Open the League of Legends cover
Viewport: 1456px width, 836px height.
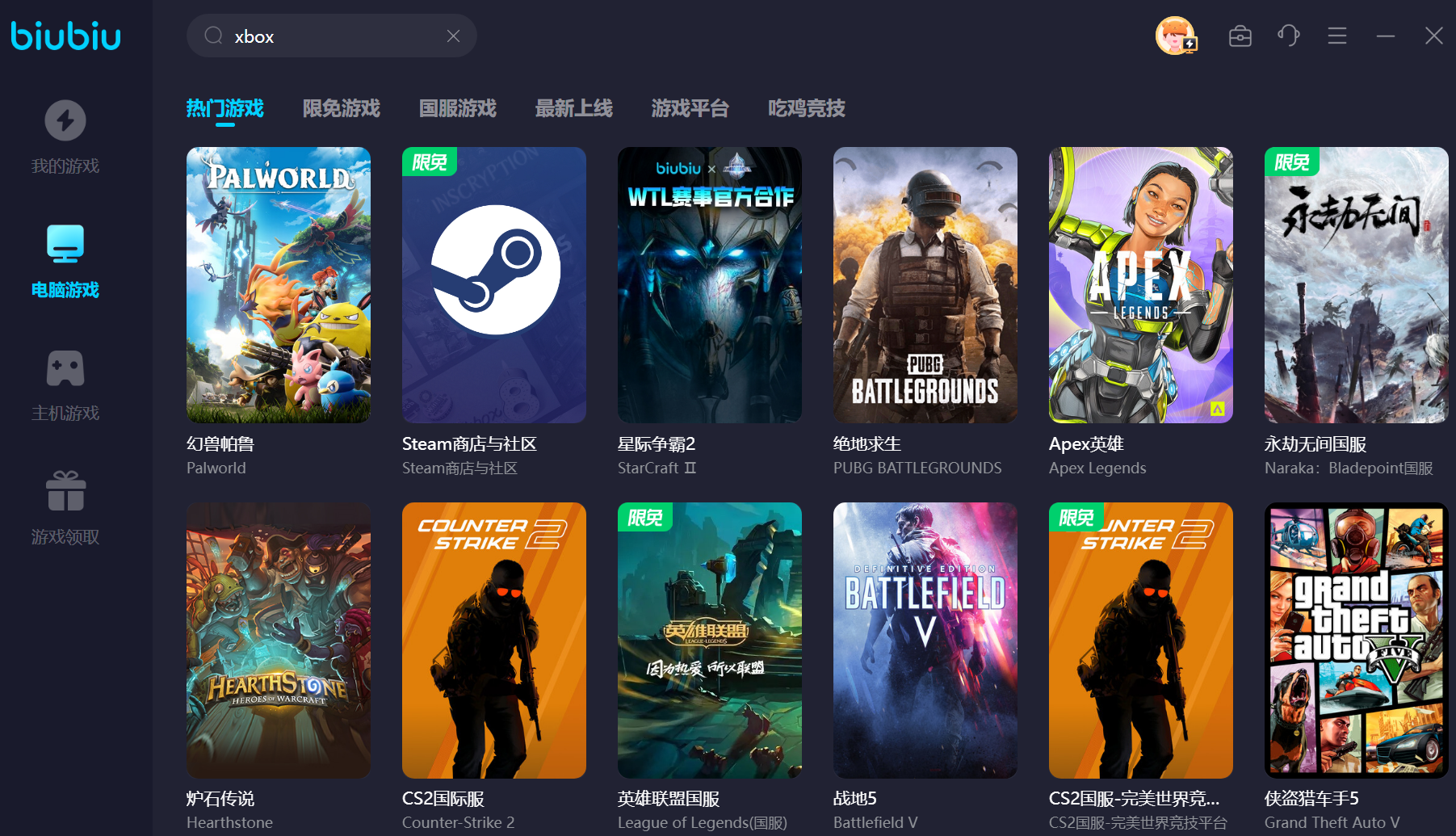[710, 641]
